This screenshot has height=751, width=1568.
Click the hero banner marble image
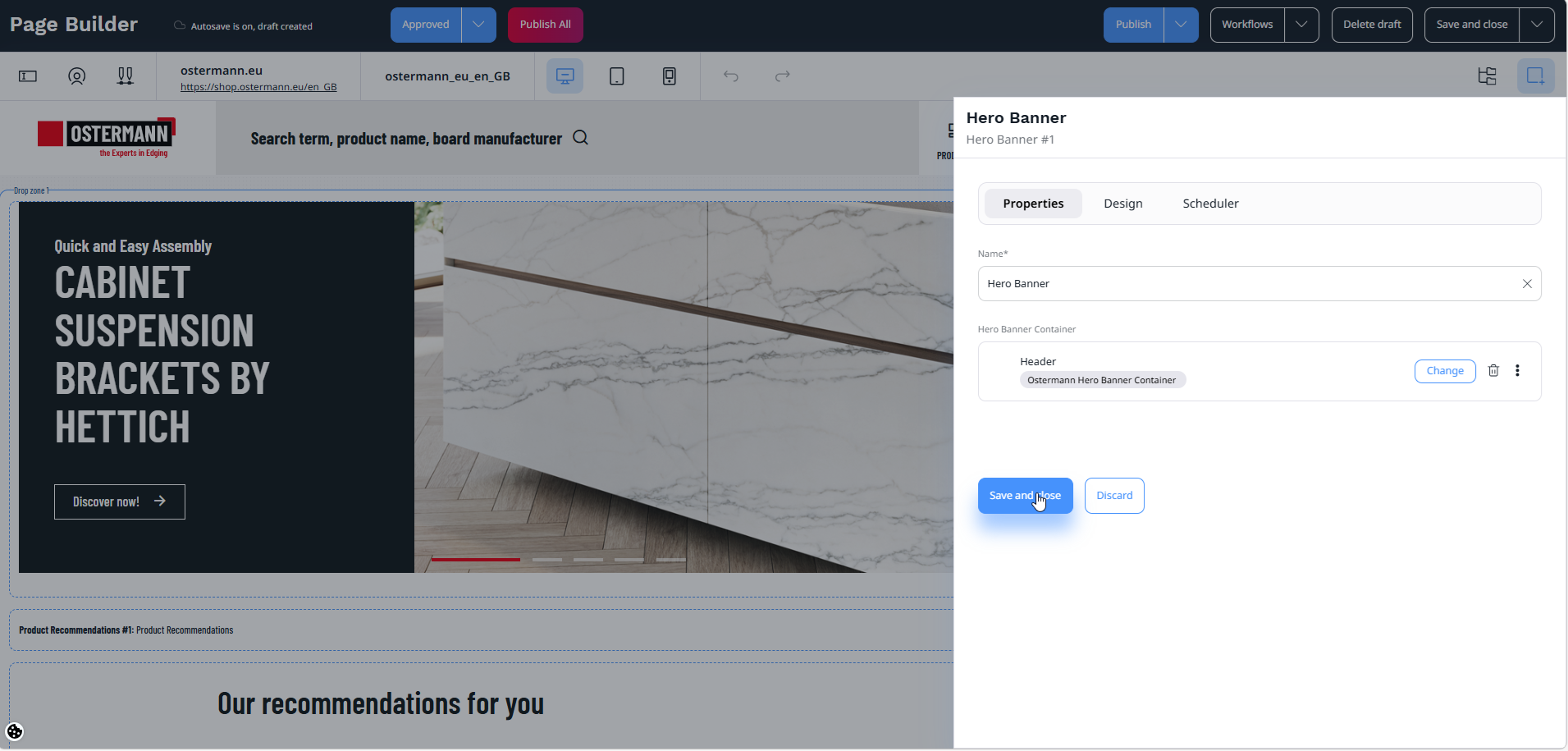point(683,387)
